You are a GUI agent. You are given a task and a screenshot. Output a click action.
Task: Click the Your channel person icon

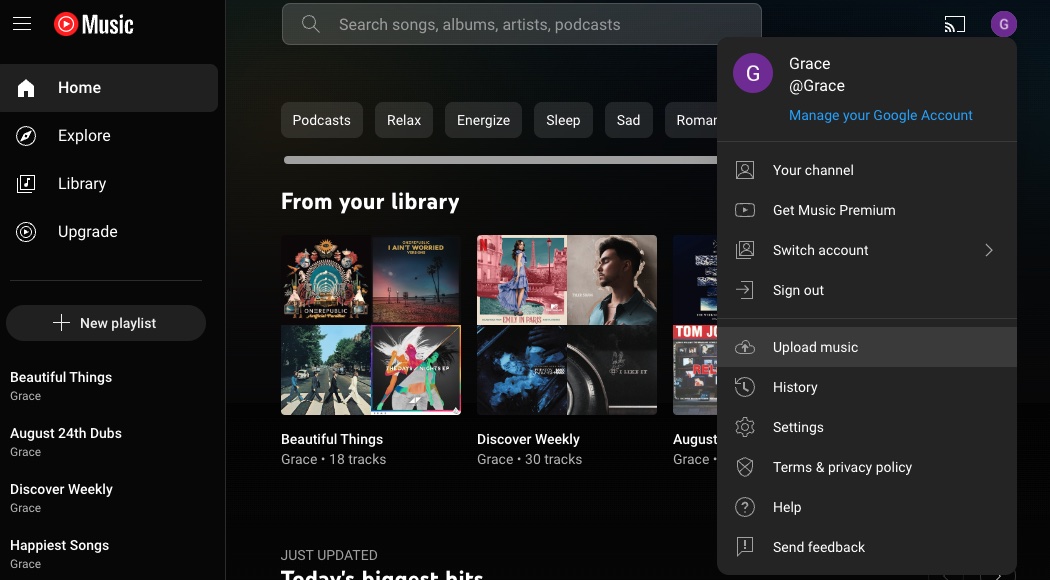tap(745, 170)
